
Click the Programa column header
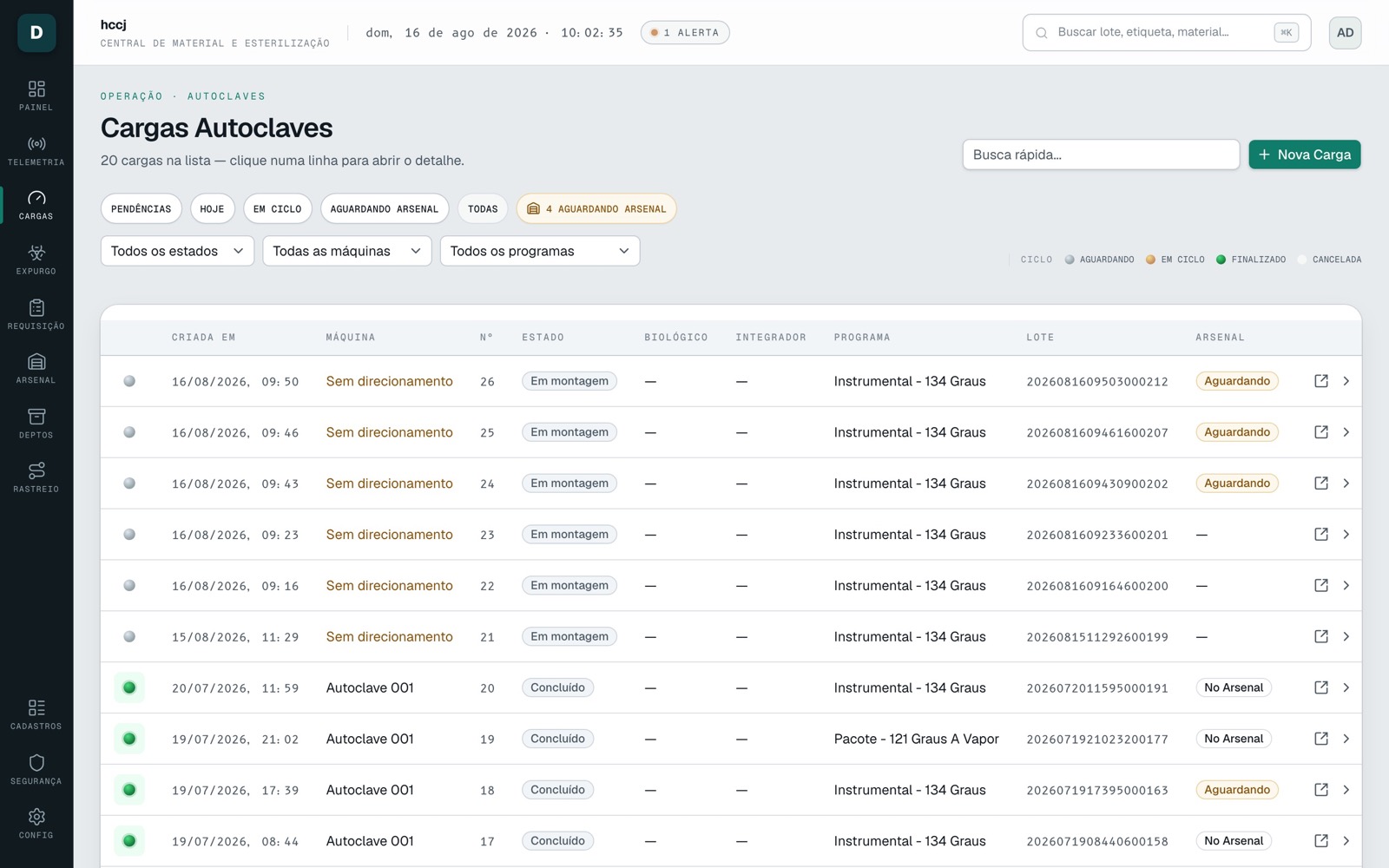[862, 338]
